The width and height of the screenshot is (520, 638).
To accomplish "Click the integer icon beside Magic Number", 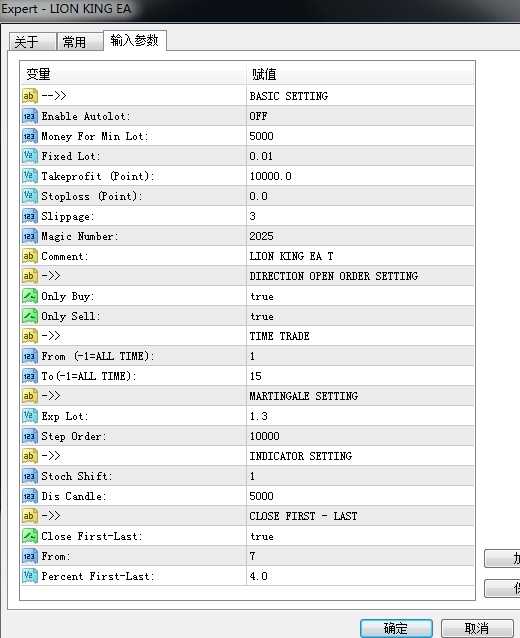I will coord(30,236).
